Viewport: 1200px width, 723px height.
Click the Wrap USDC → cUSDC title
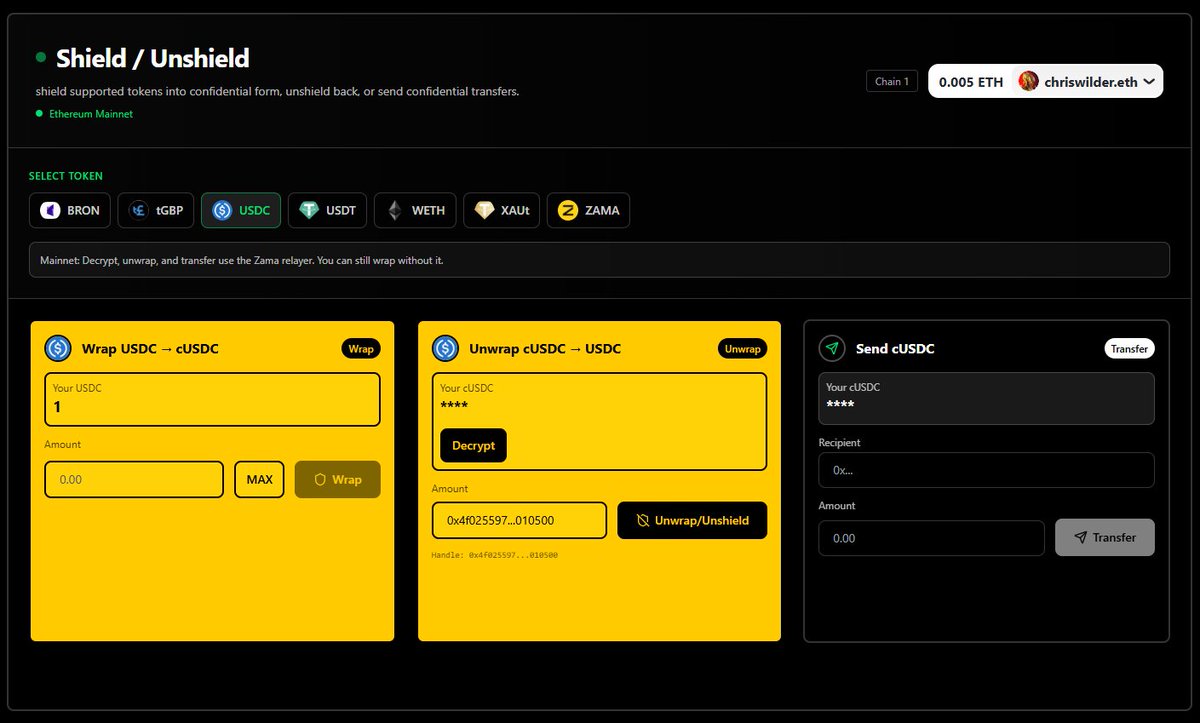[150, 349]
